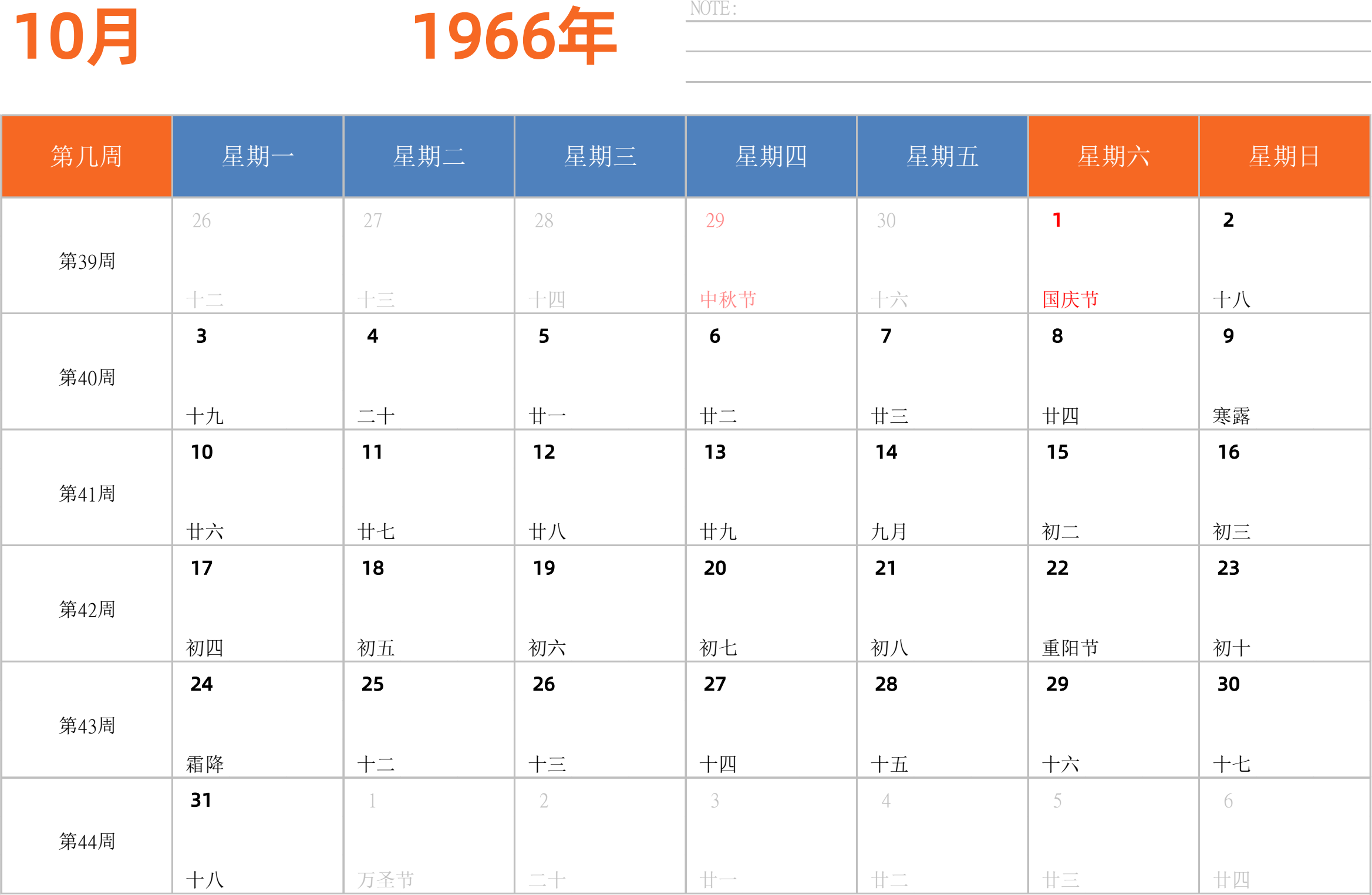Click the 第39周 week label
The width and height of the screenshot is (1372, 895).
pyautogui.click(x=87, y=261)
